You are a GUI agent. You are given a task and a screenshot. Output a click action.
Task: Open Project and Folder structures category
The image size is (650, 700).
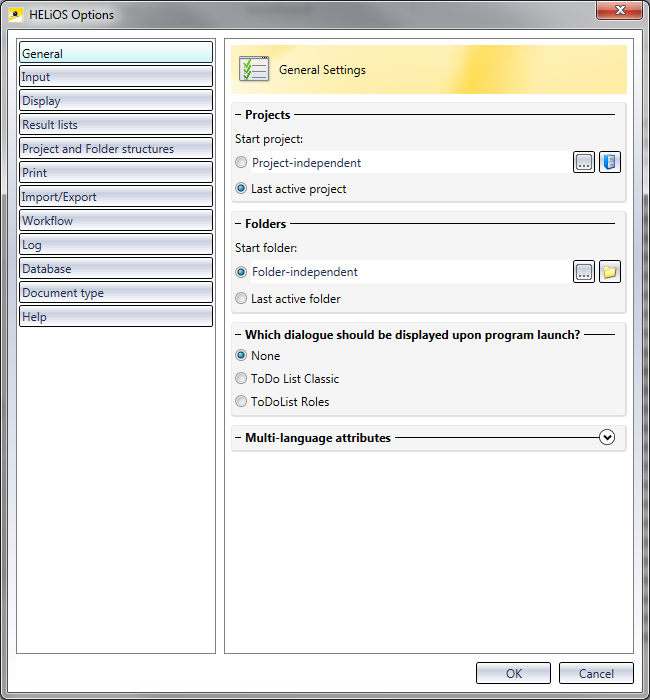click(116, 149)
